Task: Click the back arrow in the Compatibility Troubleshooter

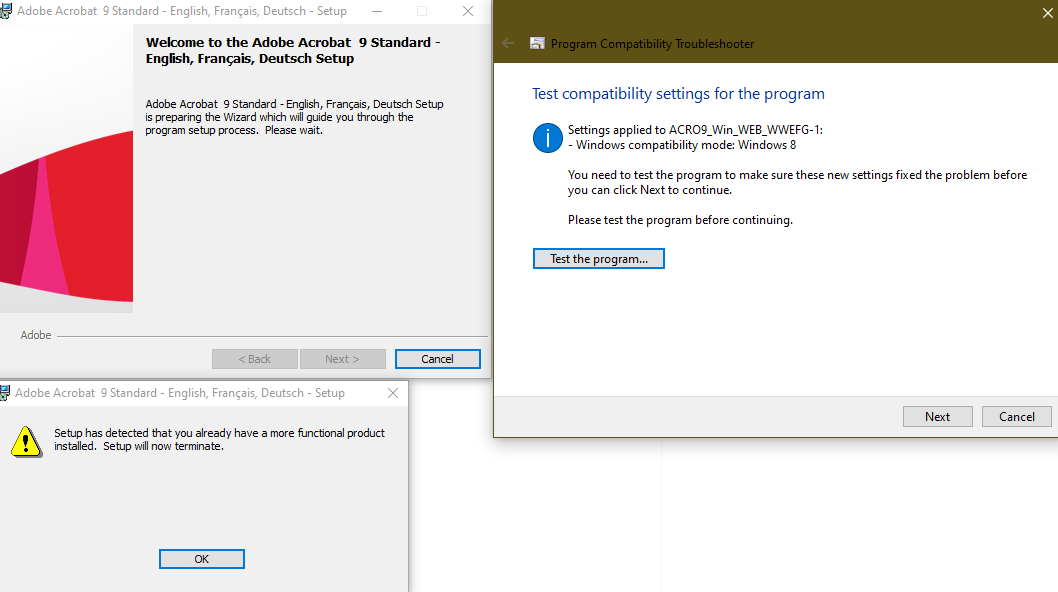Action: point(508,43)
